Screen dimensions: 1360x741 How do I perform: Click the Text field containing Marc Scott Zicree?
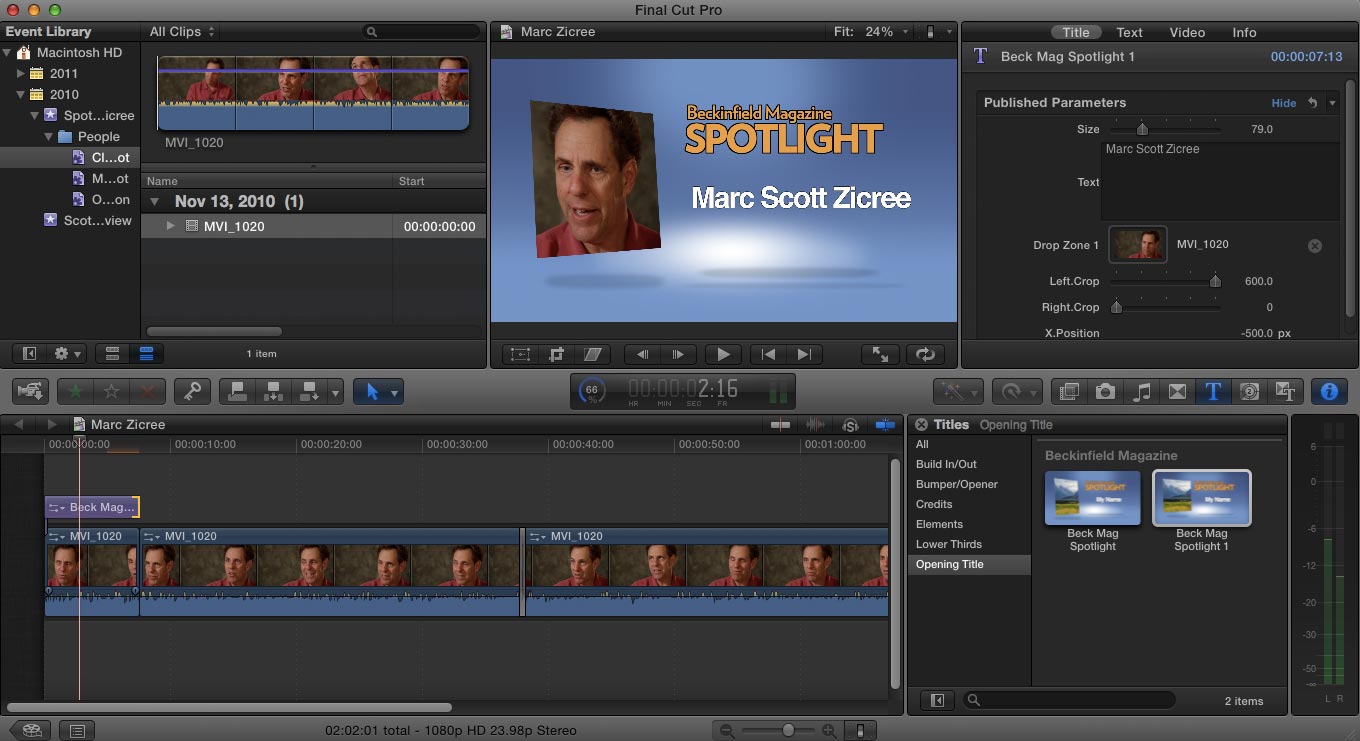(x=1220, y=181)
